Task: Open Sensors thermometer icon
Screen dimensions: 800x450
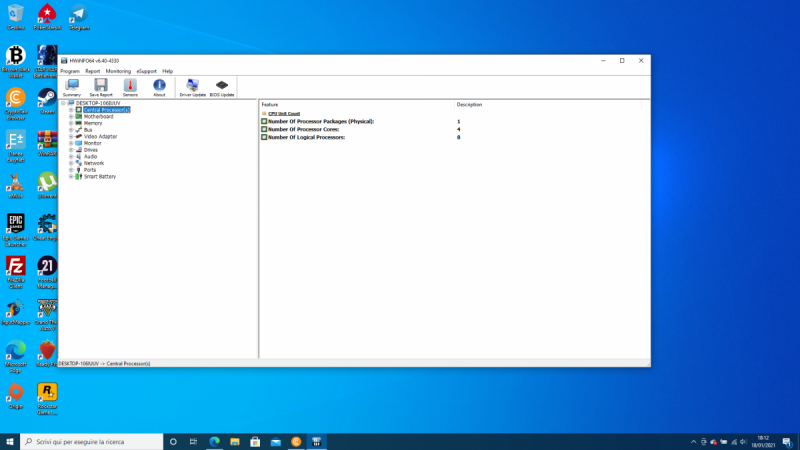Action: 130,86
